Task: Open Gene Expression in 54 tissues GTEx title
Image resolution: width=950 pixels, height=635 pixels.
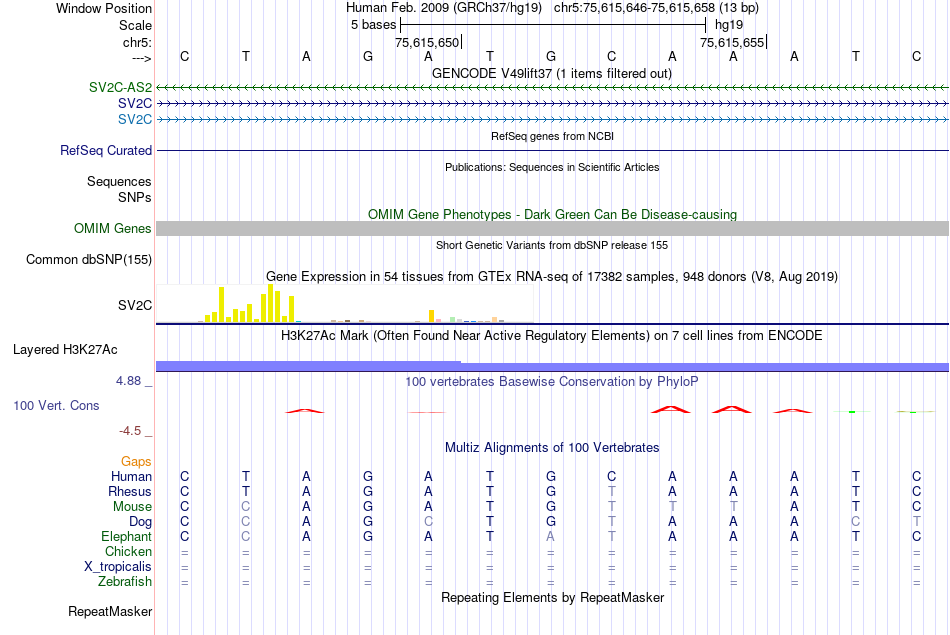Action: tap(552, 276)
